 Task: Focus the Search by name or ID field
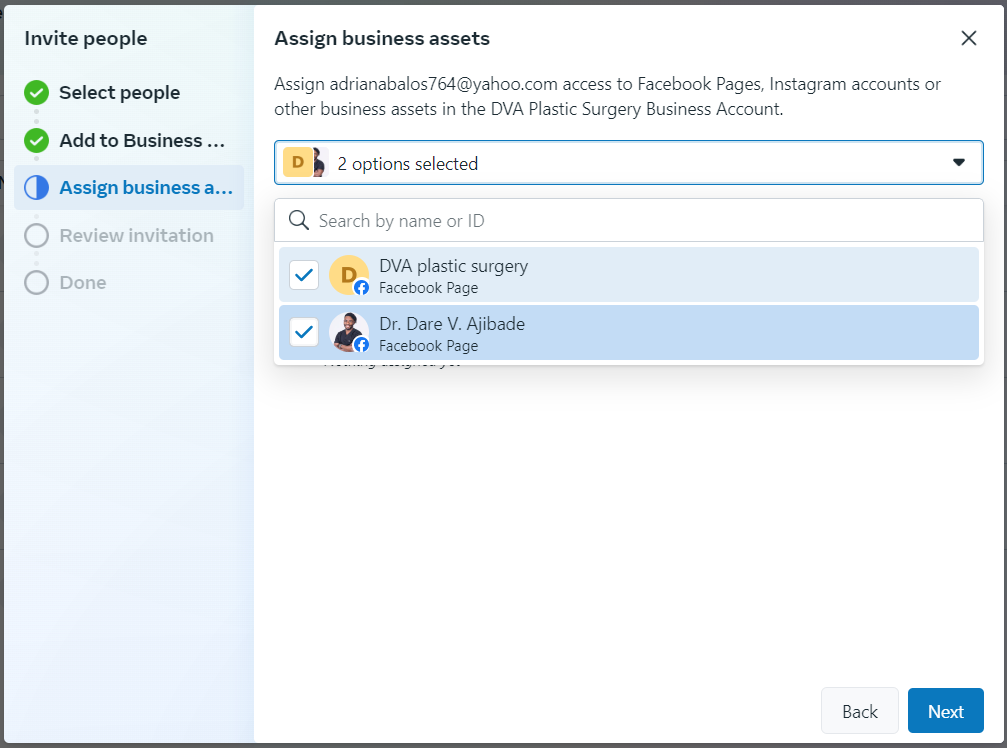629,220
